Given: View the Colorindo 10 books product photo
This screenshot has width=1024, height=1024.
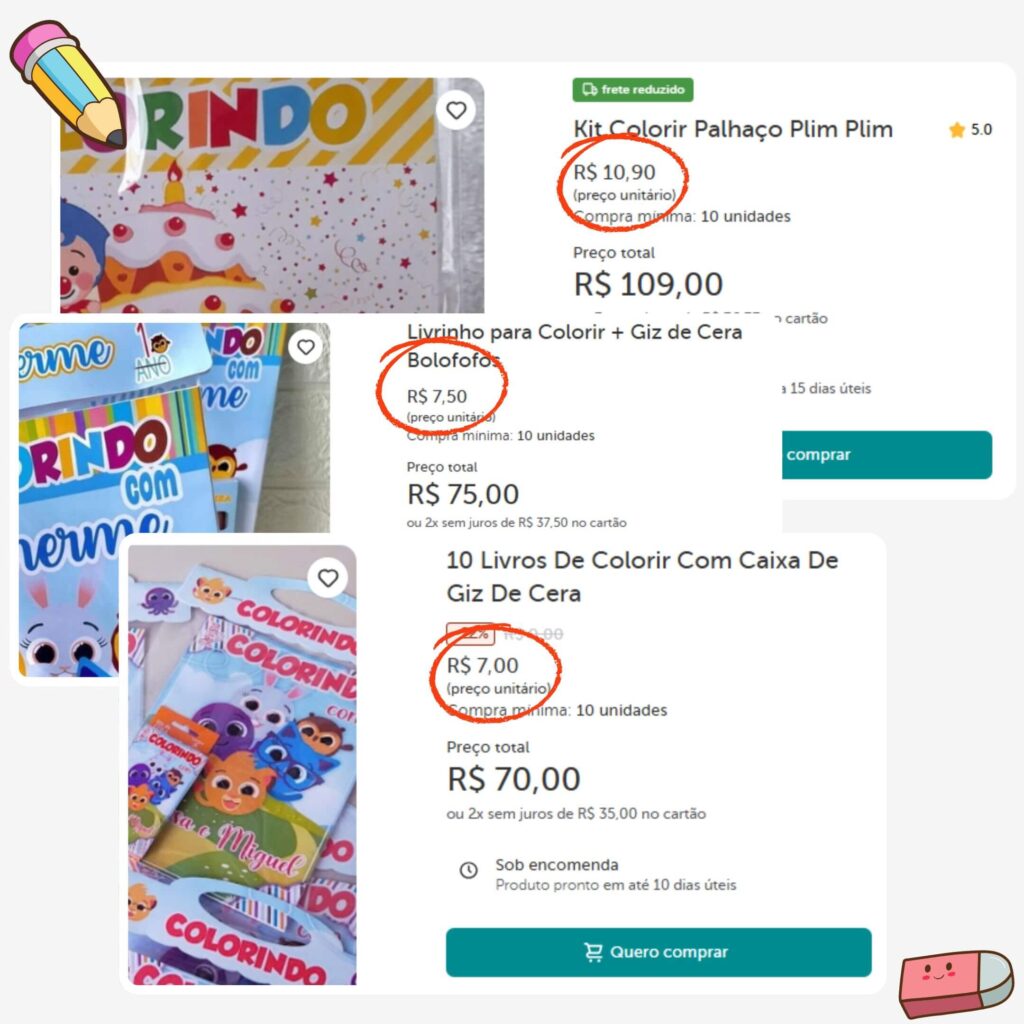Looking at the screenshot, I should click(242, 780).
